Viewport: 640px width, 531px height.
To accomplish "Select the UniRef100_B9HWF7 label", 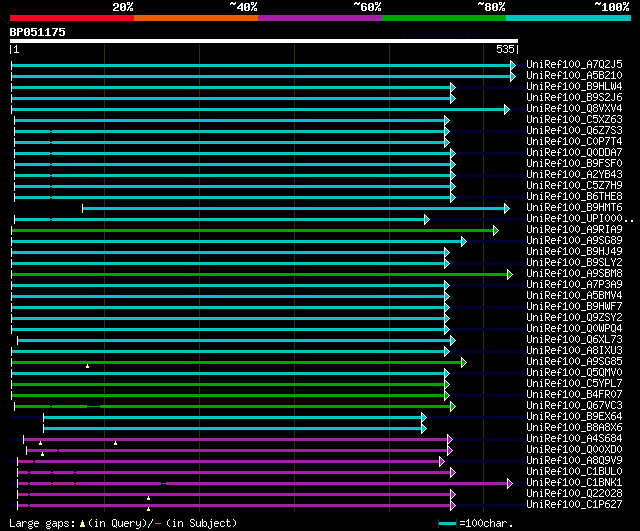I will (574, 307).
